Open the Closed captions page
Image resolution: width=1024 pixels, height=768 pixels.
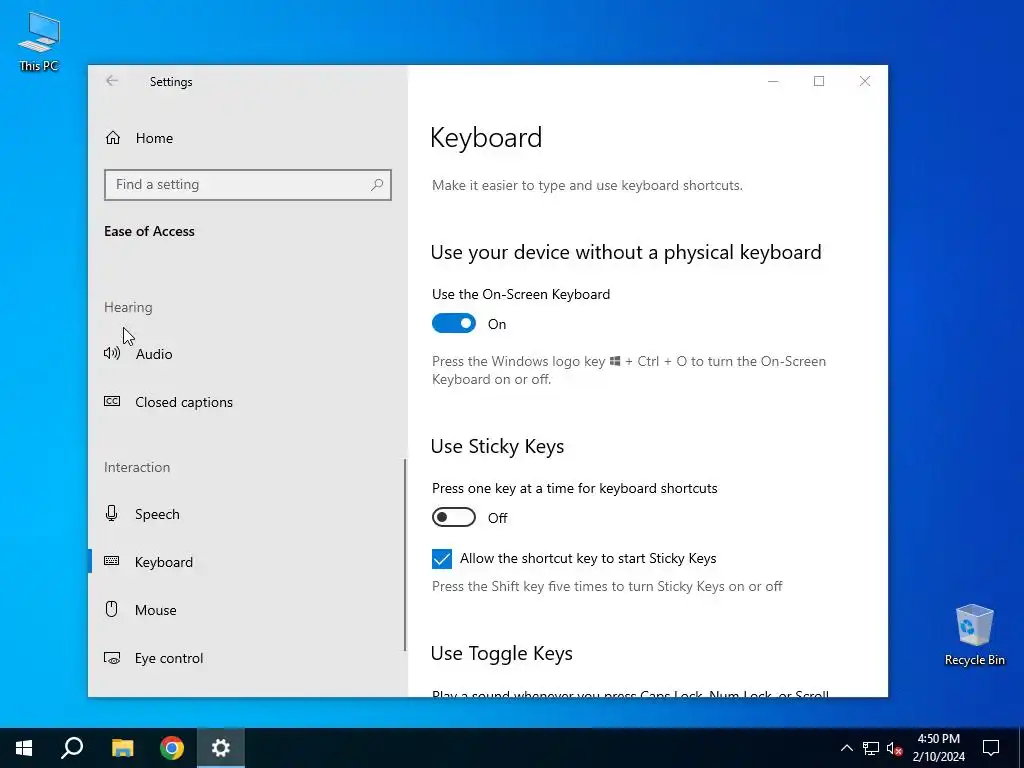(247, 402)
